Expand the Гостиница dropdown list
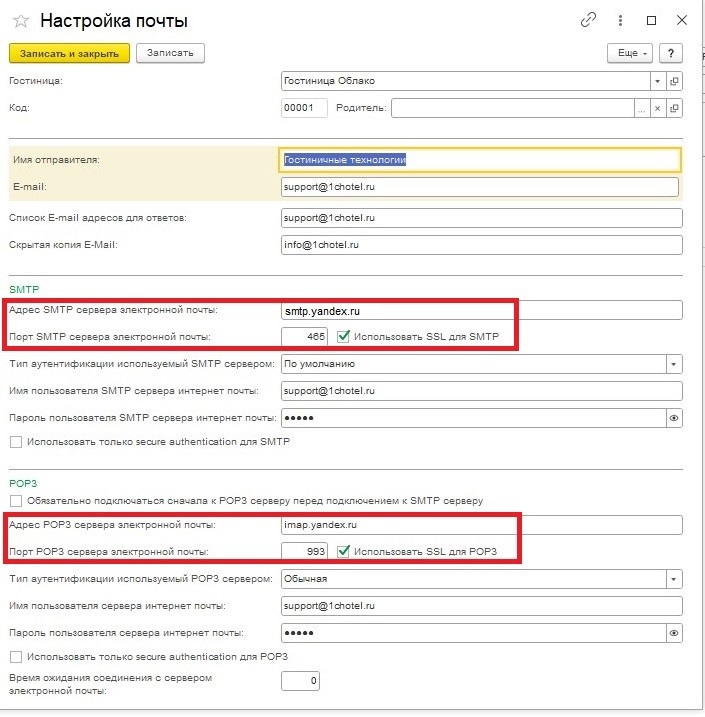Viewport: 705px width, 717px height. [x=657, y=81]
